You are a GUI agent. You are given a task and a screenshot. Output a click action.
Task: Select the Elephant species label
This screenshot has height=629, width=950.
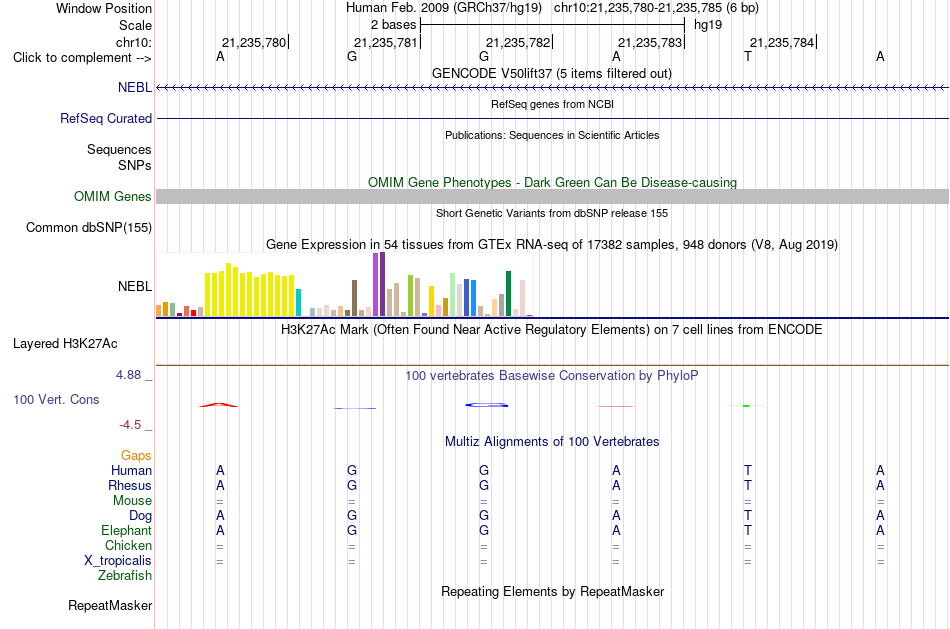126,530
